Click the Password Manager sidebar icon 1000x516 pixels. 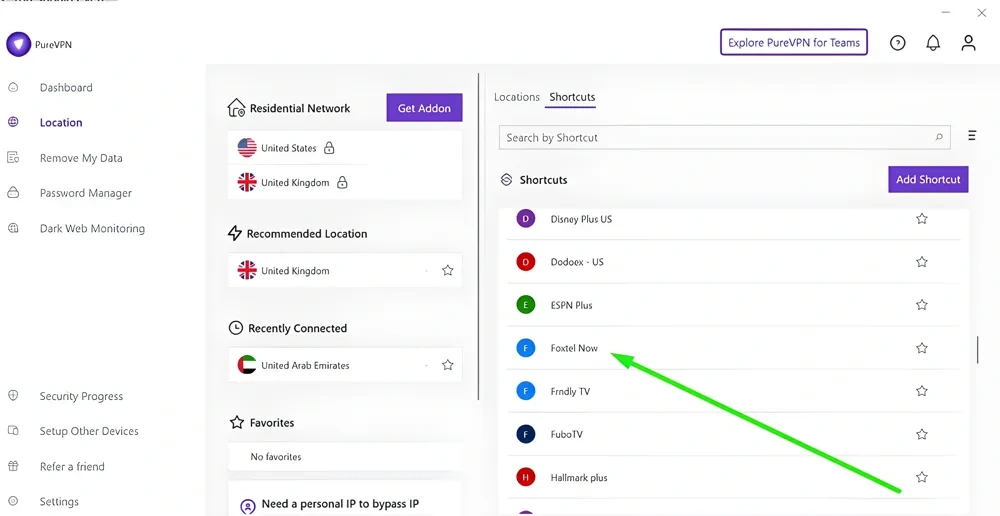13,193
